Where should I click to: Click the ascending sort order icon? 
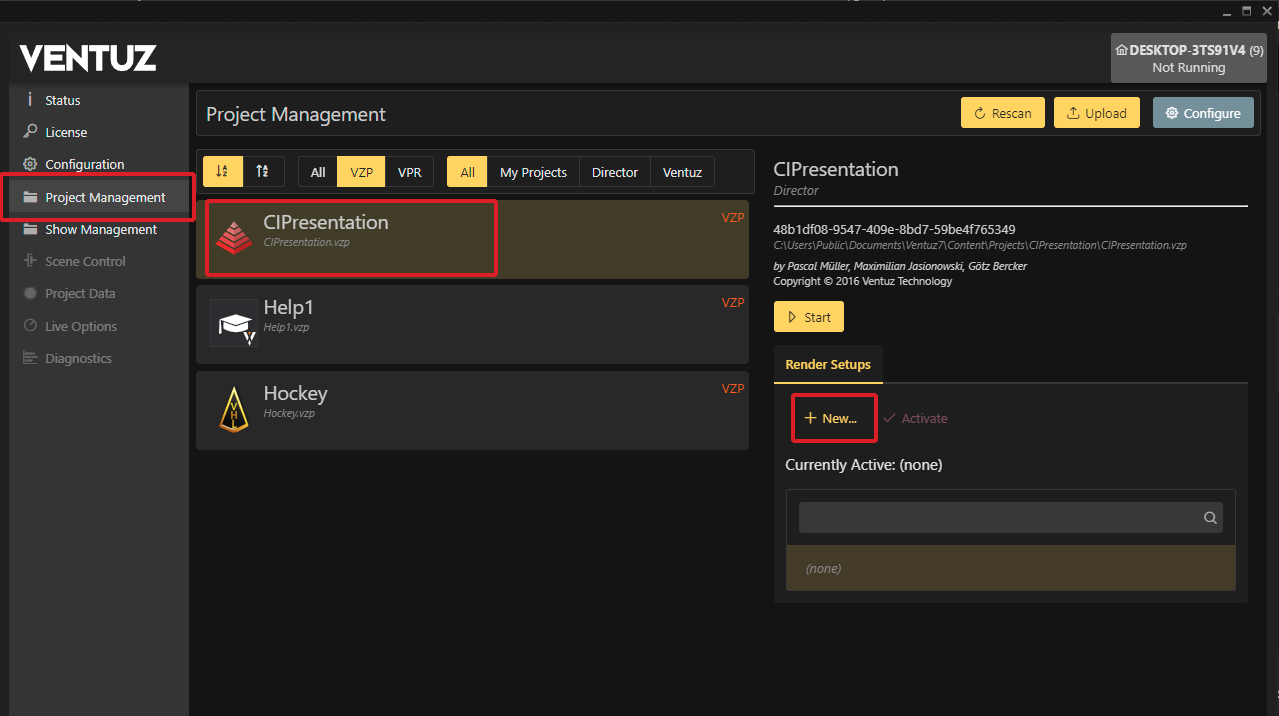point(223,171)
